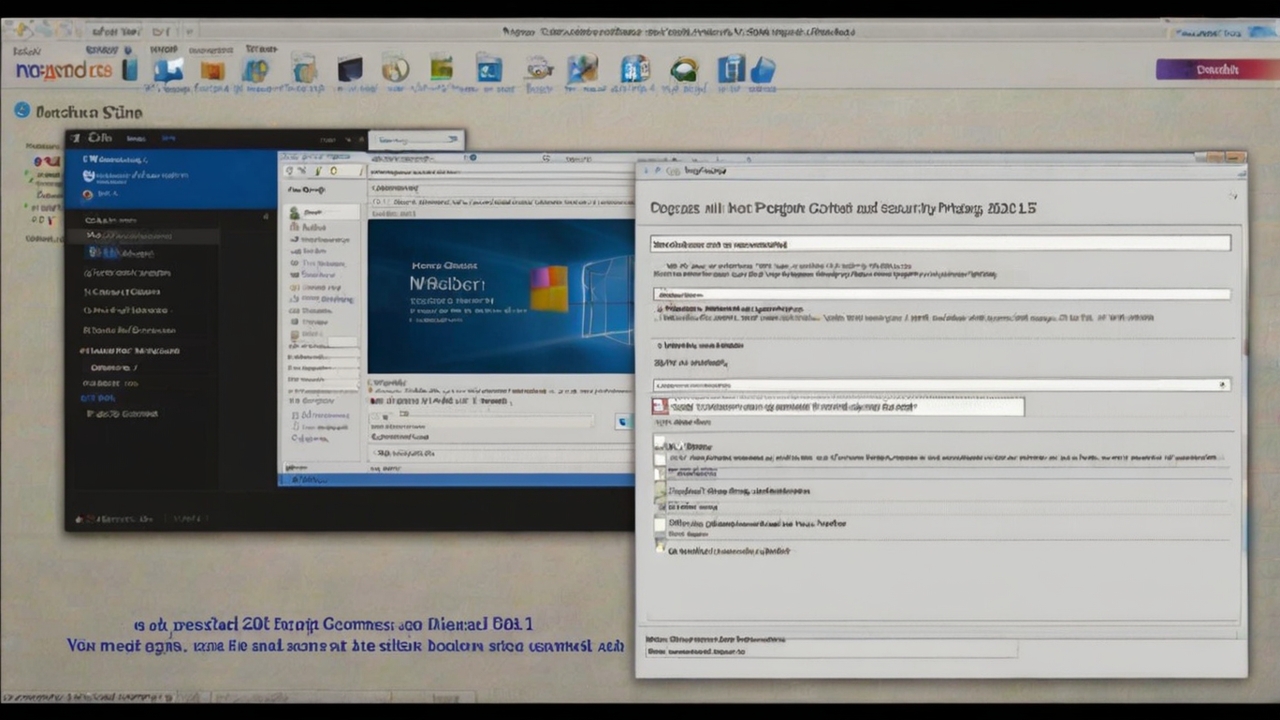Click the purple-red gradient button at top right
Viewport: 1280px width, 720px height.
pos(1216,69)
